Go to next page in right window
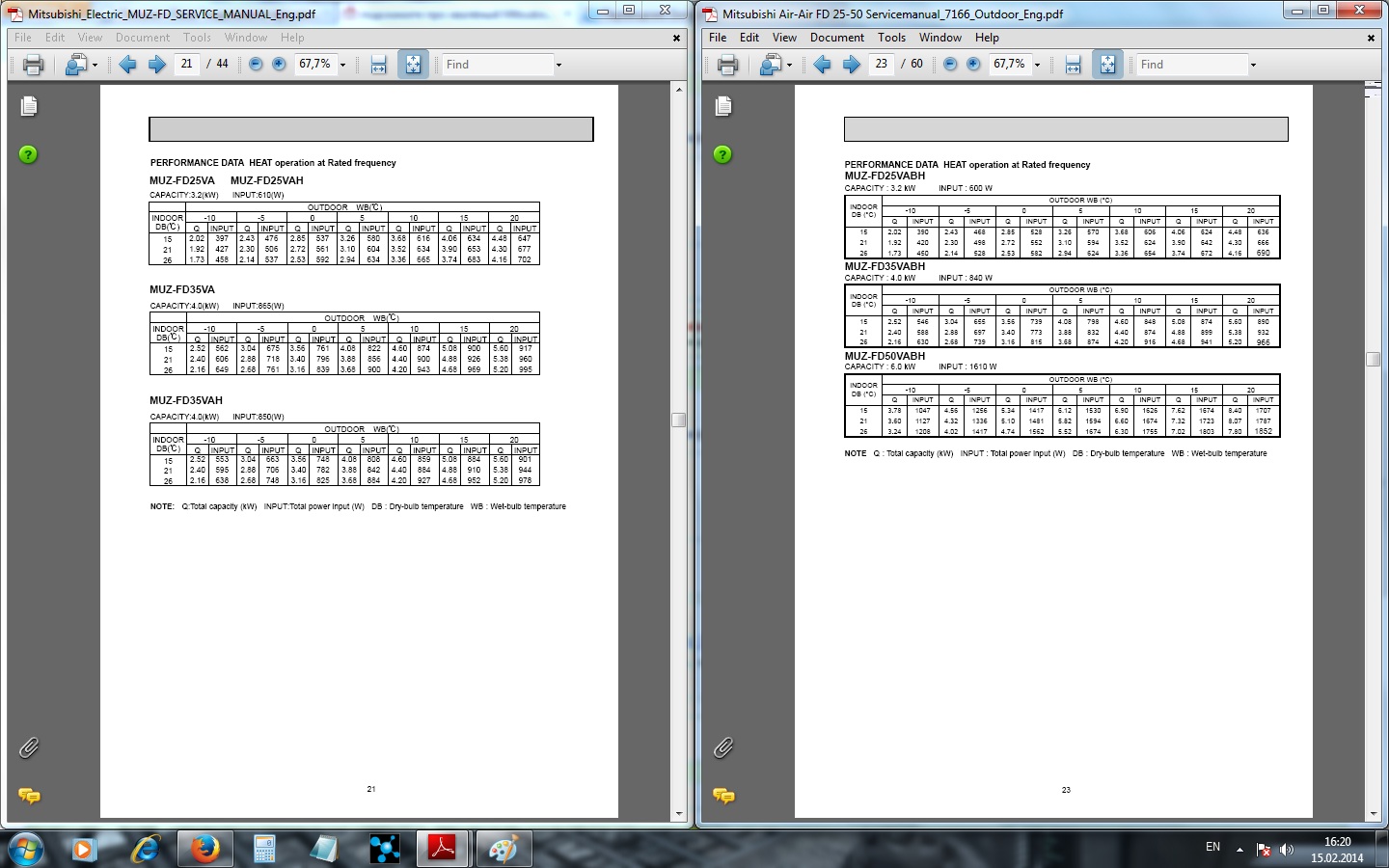 pyautogui.click(x=851, y=65)
